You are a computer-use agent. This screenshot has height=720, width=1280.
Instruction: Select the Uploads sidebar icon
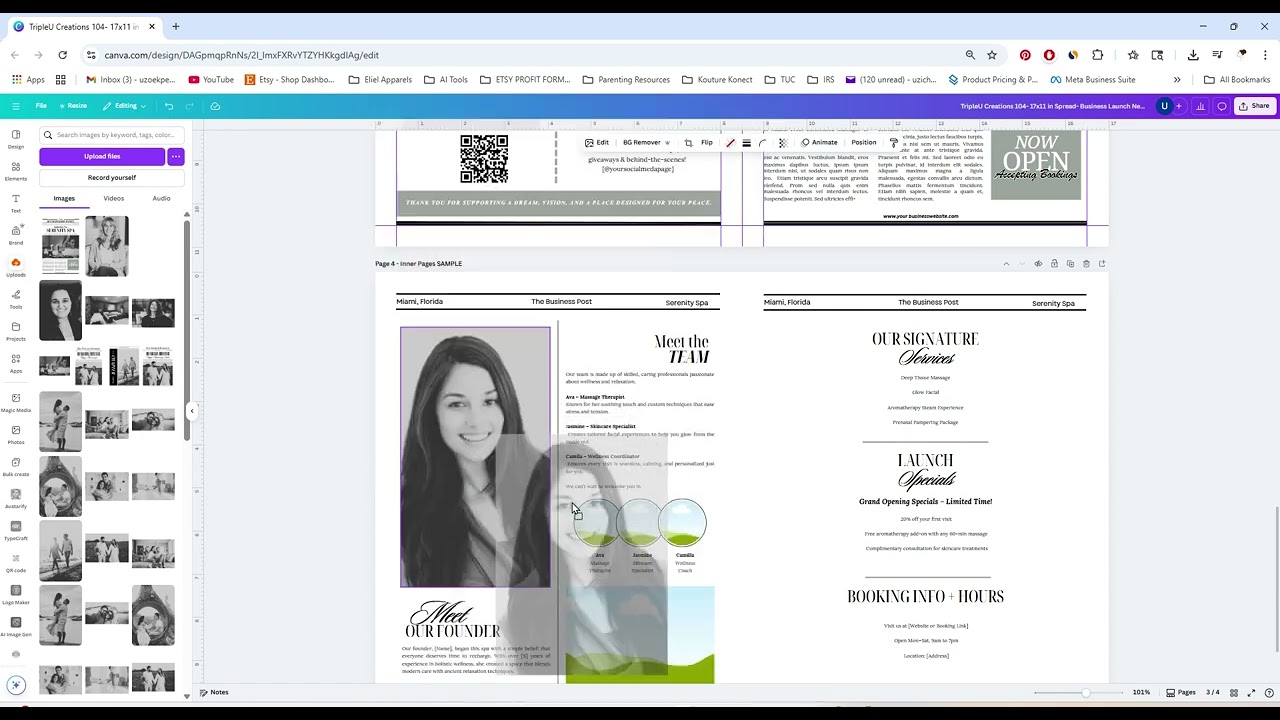coord(15,267)
